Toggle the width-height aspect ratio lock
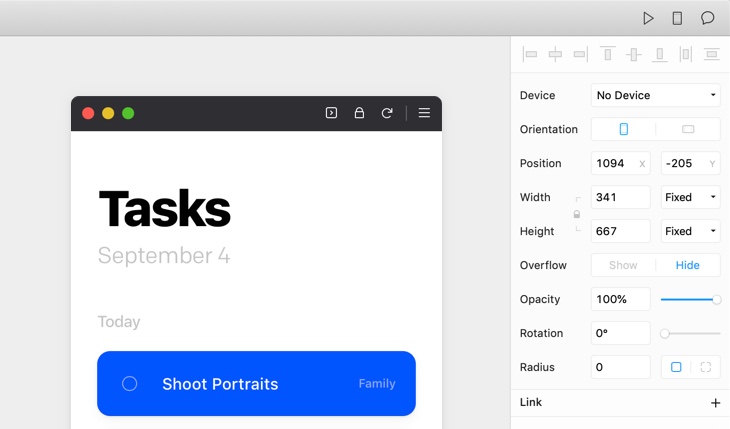 pyautogui.click(x=577, y=214)
